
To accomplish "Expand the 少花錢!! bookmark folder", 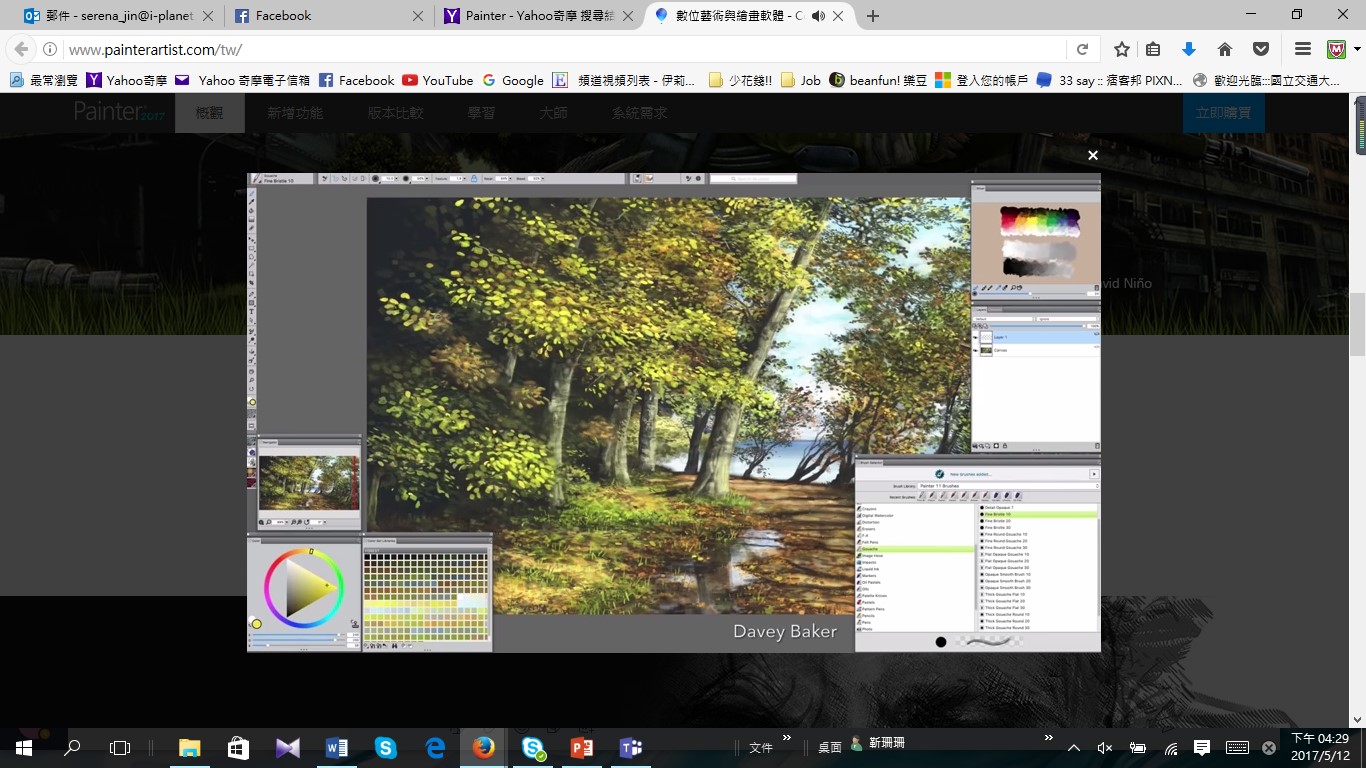I will 740,80.
